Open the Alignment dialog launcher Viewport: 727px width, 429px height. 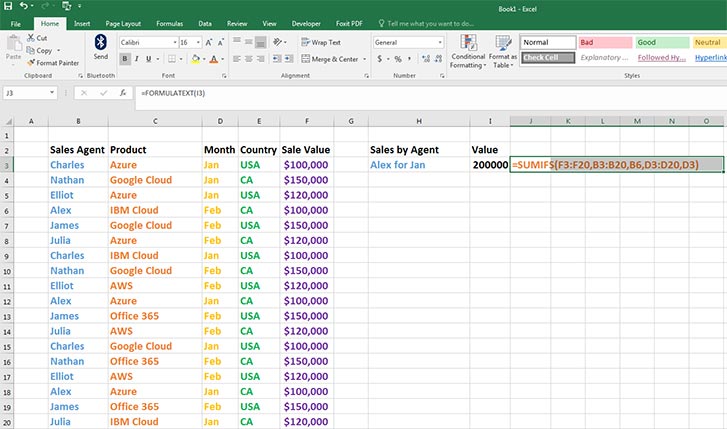coord(366,76)
